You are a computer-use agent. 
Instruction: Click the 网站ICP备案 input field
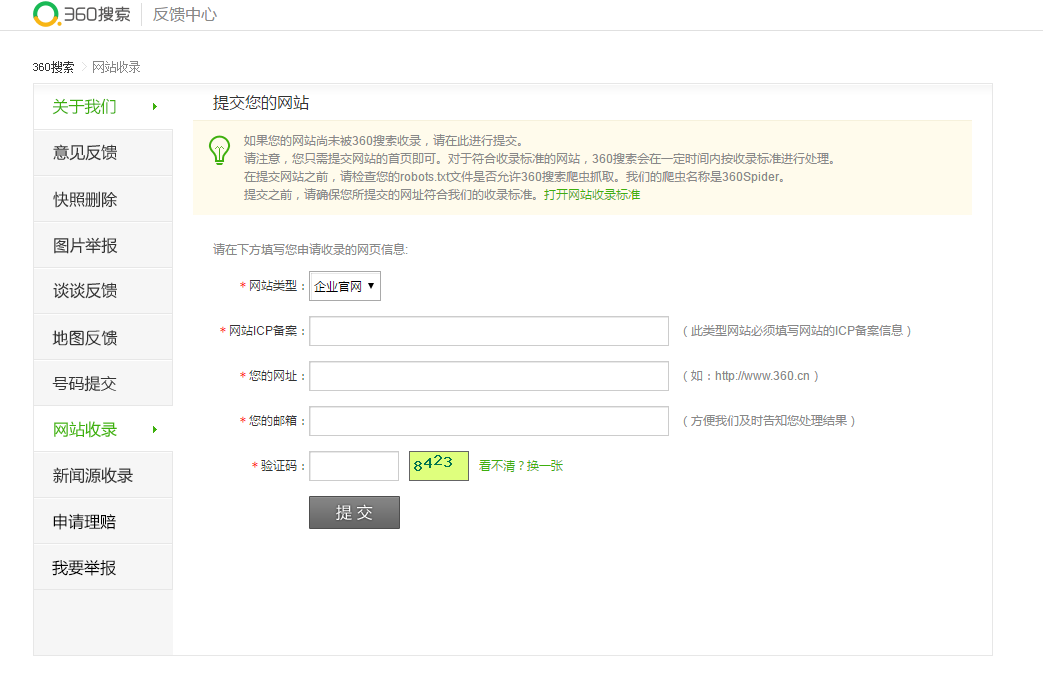click(x=488, y=331)
